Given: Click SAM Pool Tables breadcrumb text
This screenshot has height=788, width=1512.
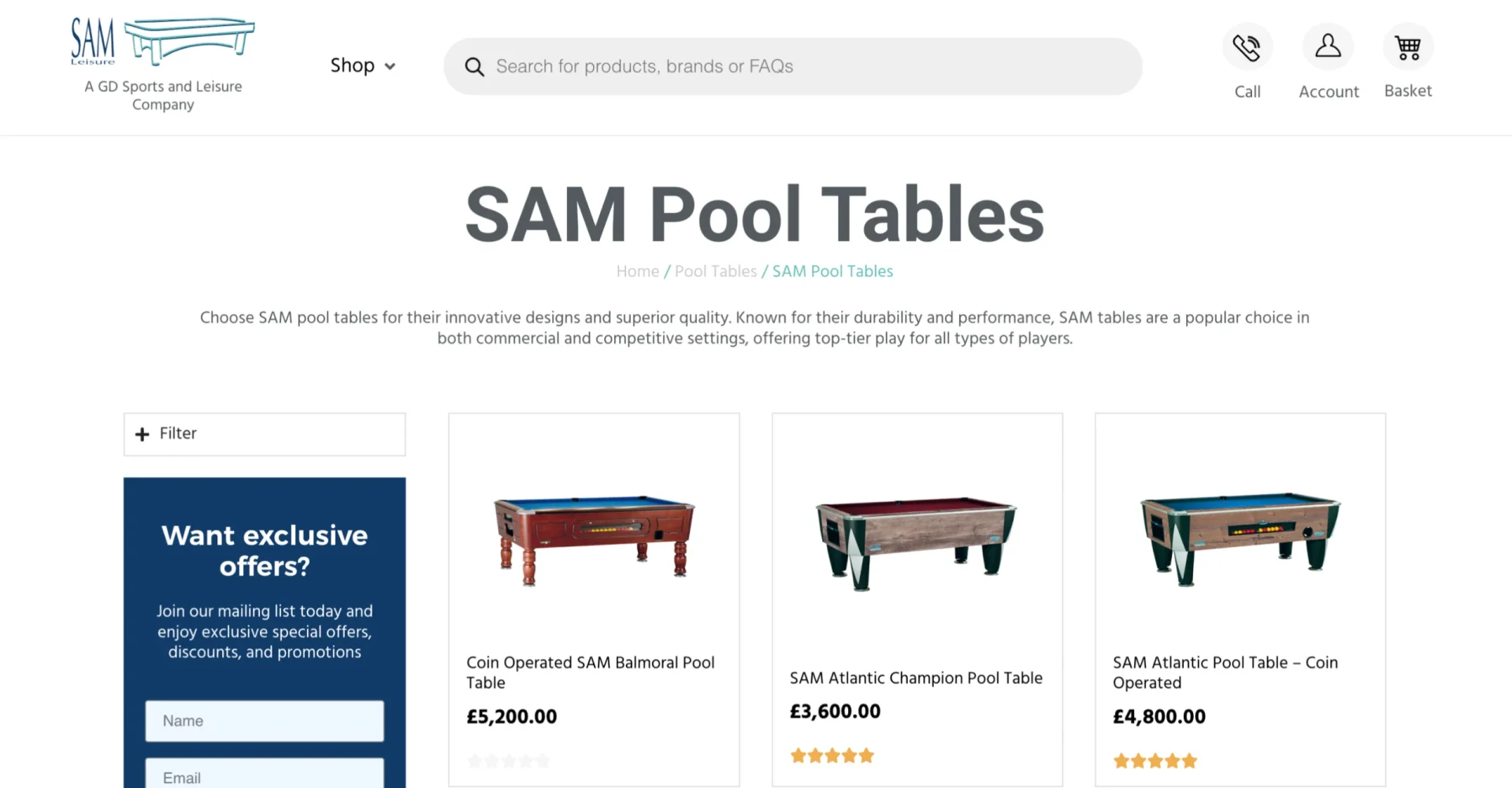Looking at the screenshot, I should [x=832, y=270].
